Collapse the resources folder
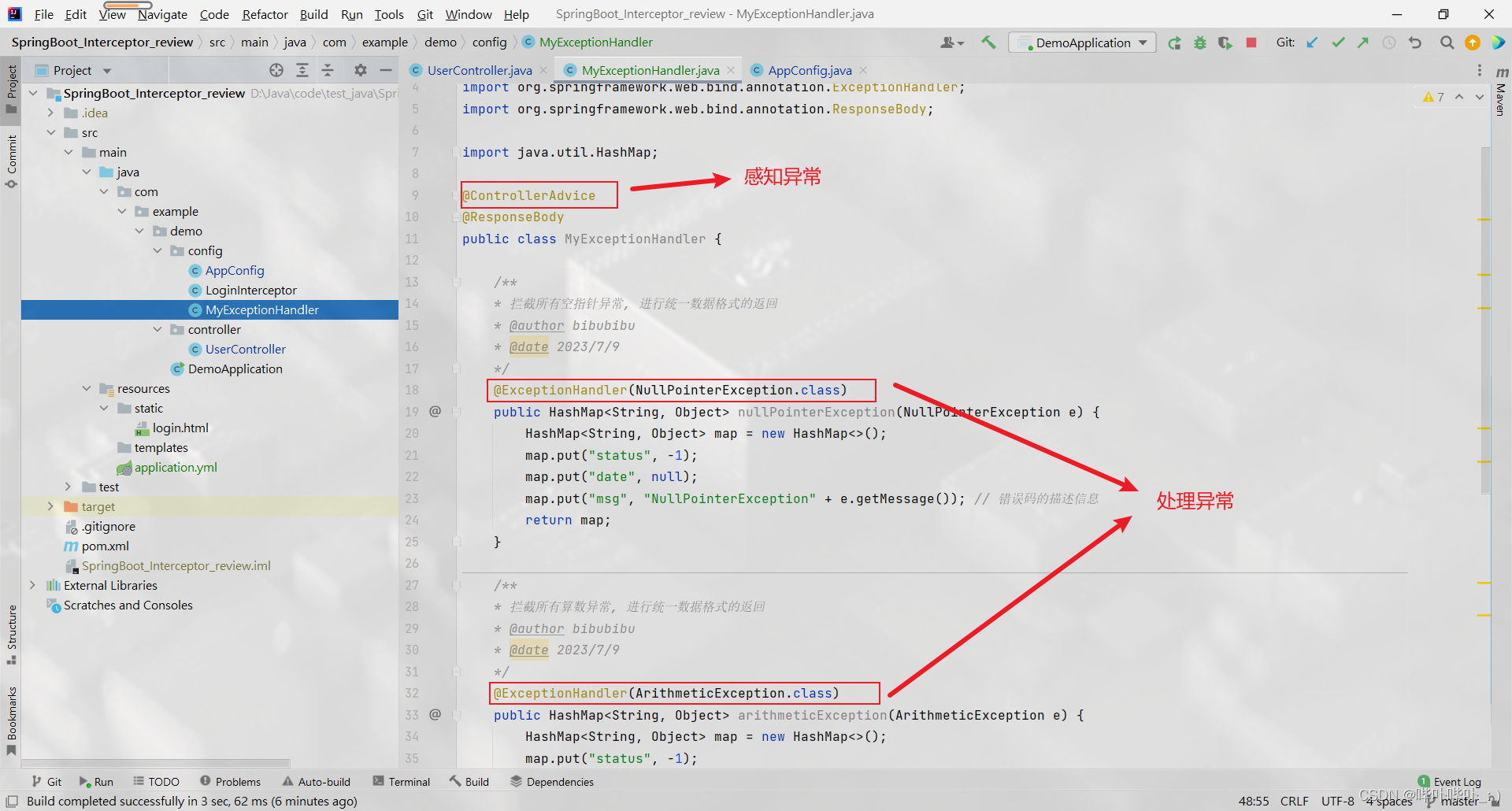1512x811 pixels. [87, 388]
